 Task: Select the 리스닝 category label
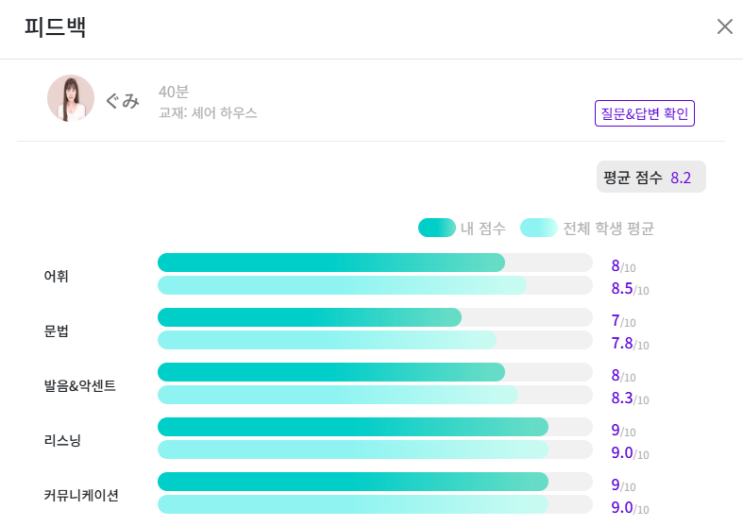point(62,440)
